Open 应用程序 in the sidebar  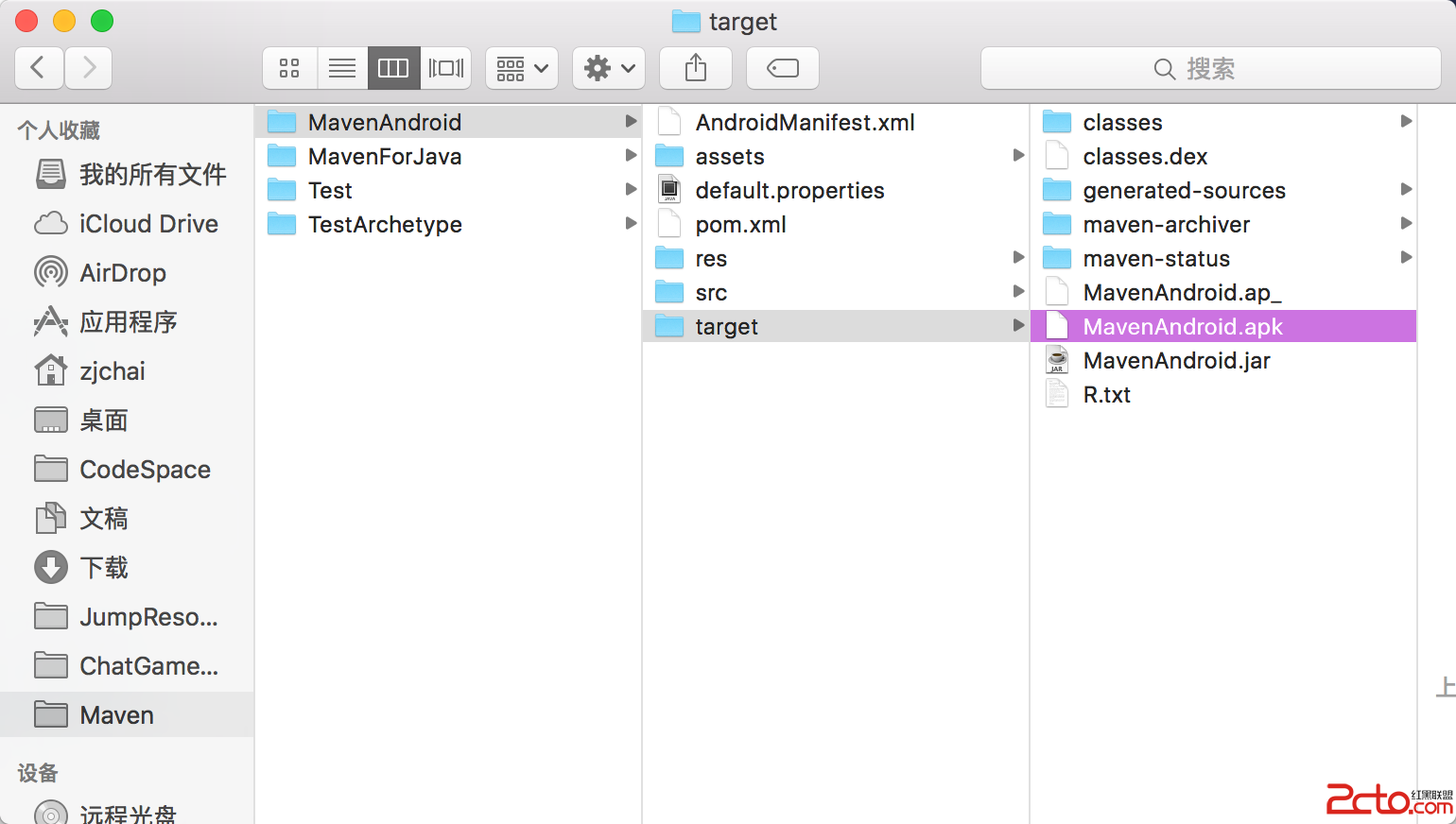pyautogui.click(x=127, y=321)
